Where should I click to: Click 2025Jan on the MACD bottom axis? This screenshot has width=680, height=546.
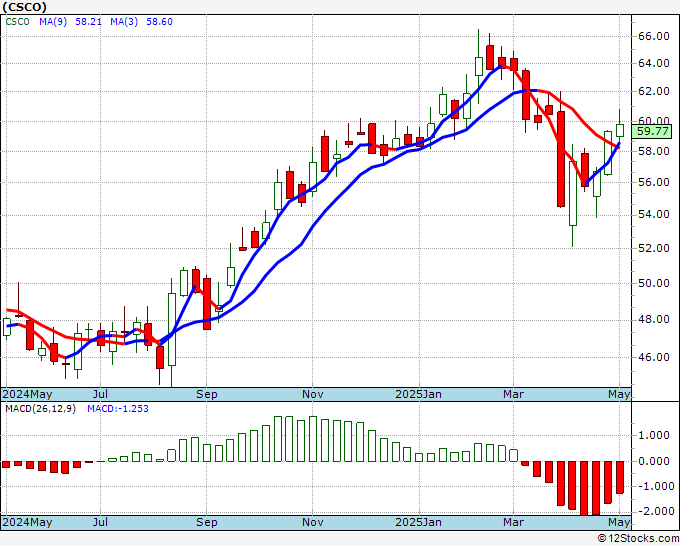click(x=418, y=522)
